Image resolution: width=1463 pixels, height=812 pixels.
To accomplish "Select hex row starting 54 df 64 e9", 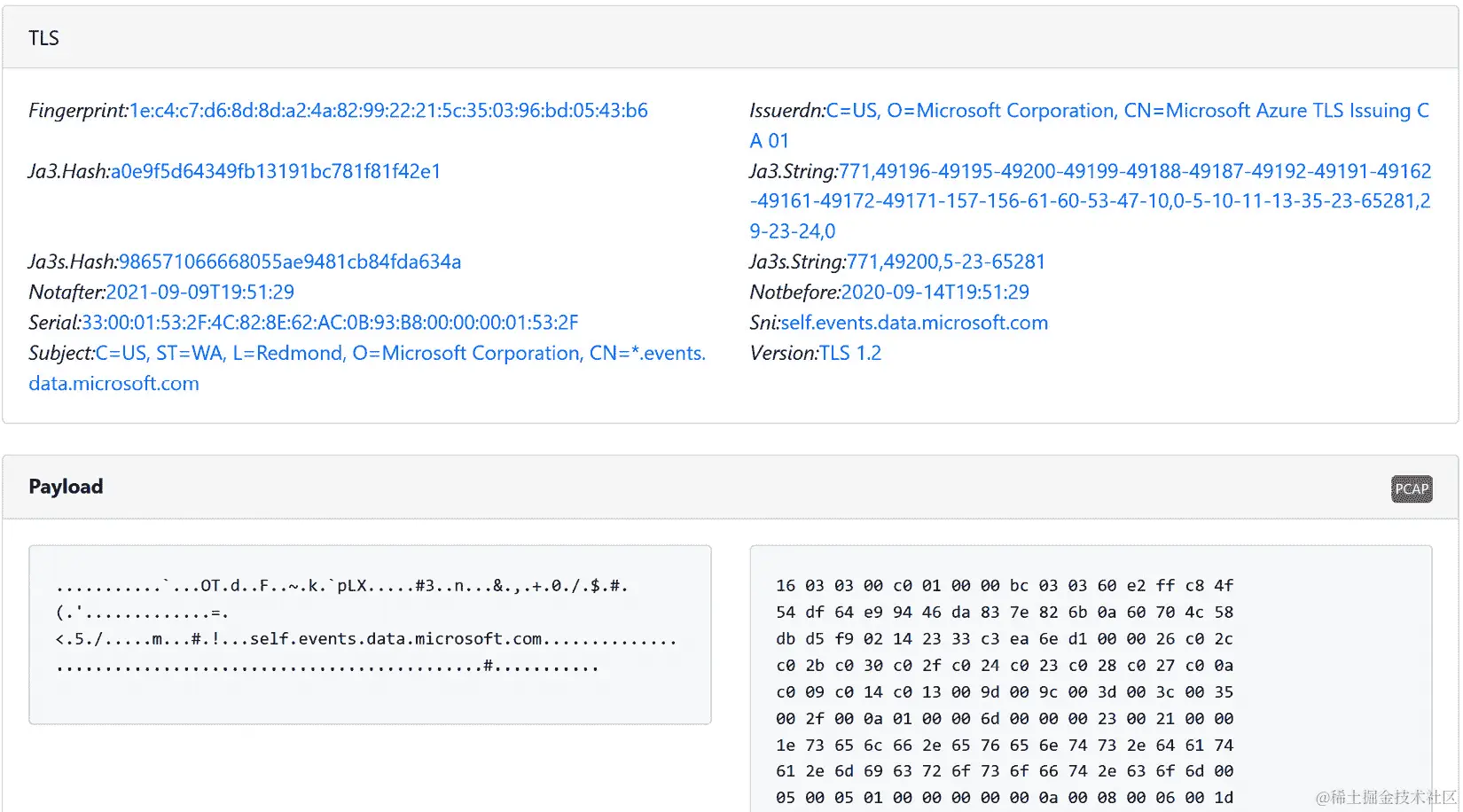I will (1005, 612).
